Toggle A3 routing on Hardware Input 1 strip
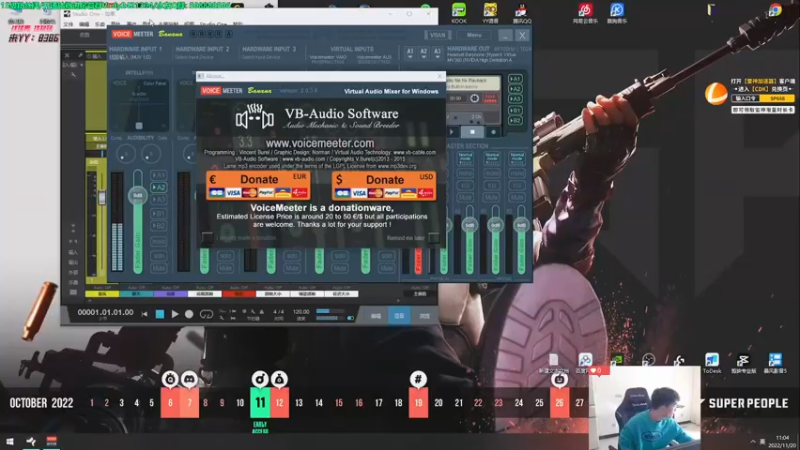This screenshot has width=800, height=450. (159, 199)
